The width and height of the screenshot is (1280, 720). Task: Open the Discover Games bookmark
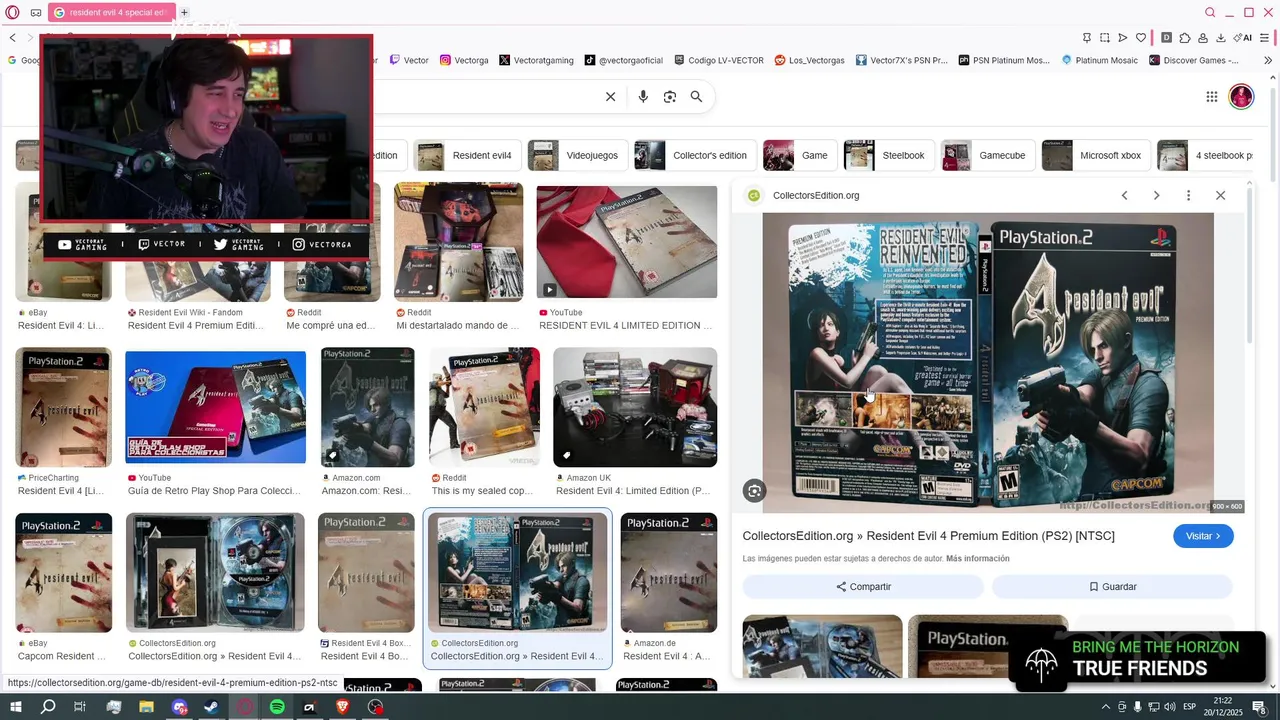tap(1194, 60)
